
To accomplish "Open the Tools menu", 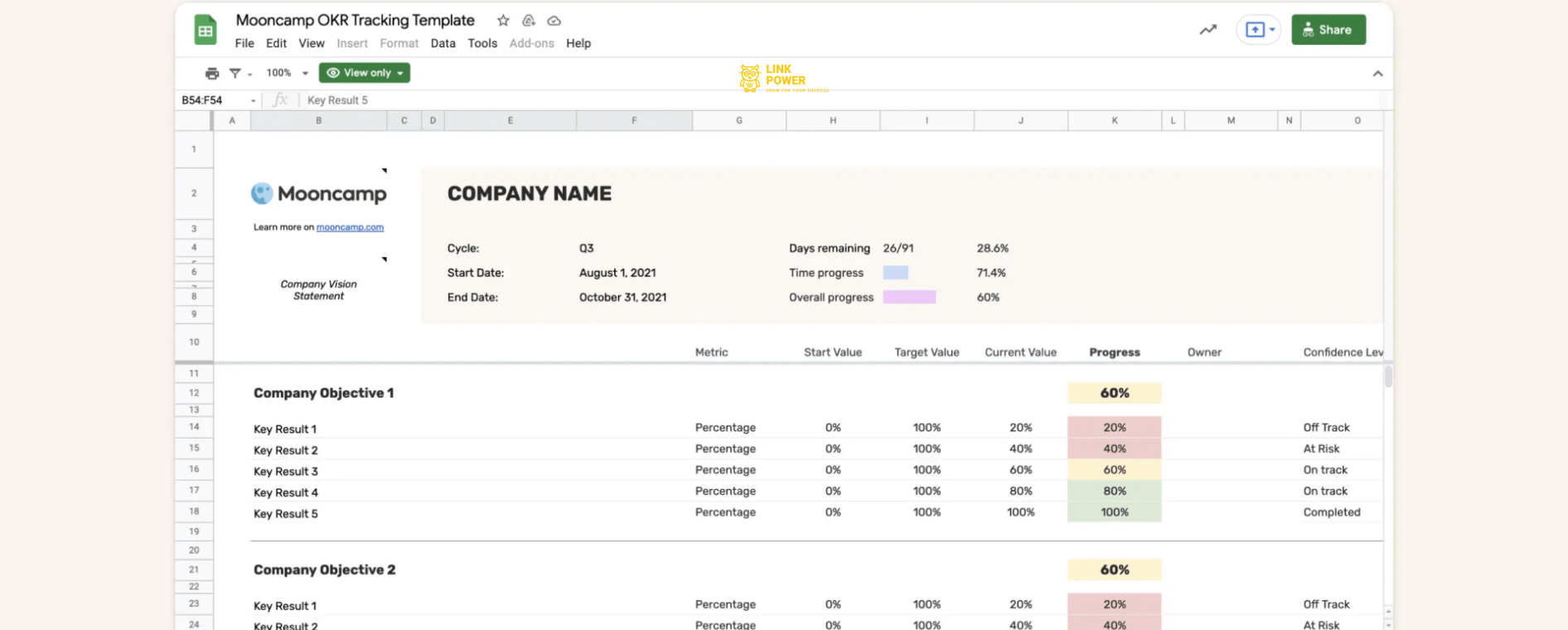I will pos(482,43).
